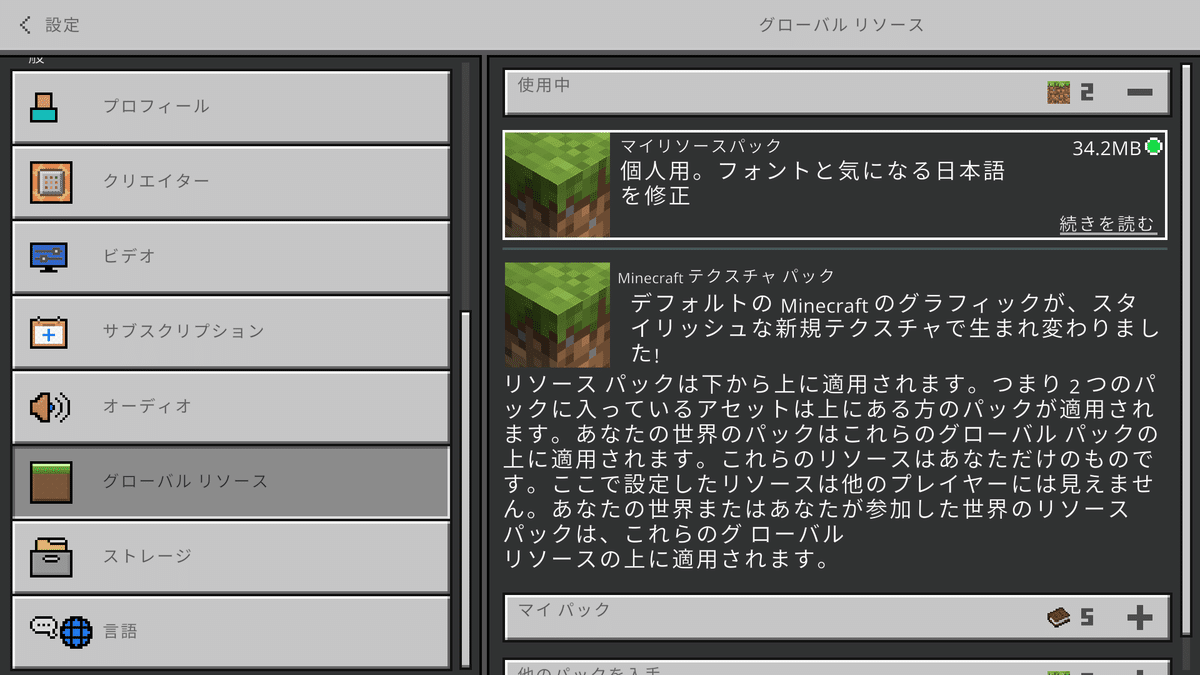Click the book icon in マイ パック header
The image size is (1200, 675).
click(1058, 617)
